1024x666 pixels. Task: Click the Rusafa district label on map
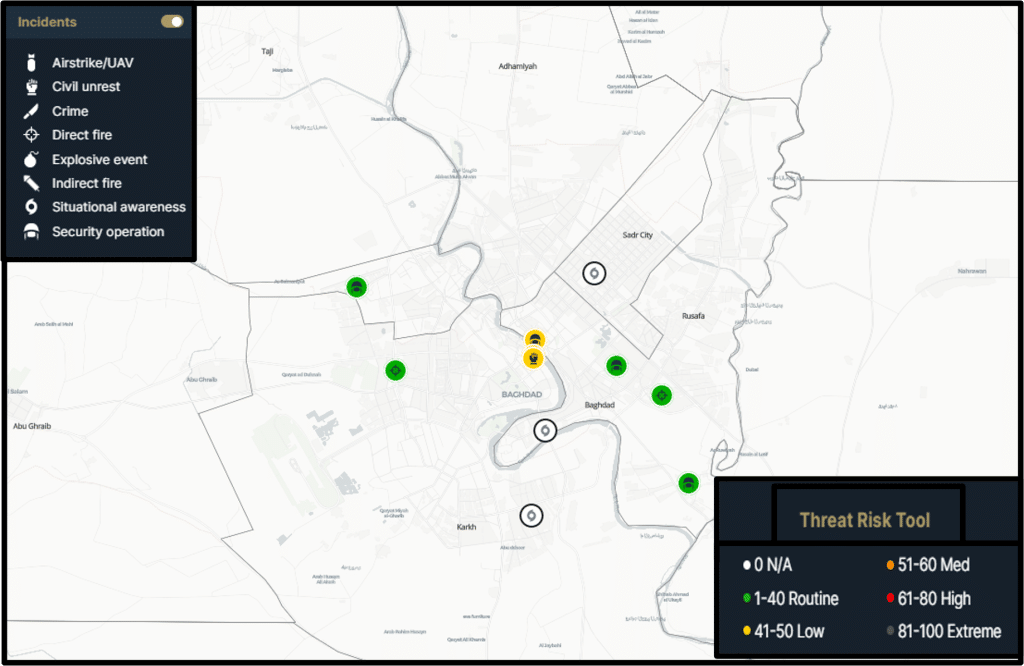pos(693,316)
